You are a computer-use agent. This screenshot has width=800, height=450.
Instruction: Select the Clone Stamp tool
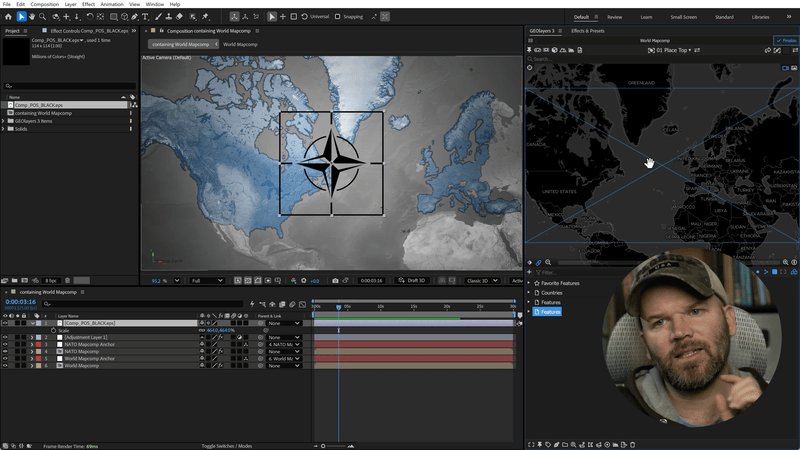tap(169, 16)
